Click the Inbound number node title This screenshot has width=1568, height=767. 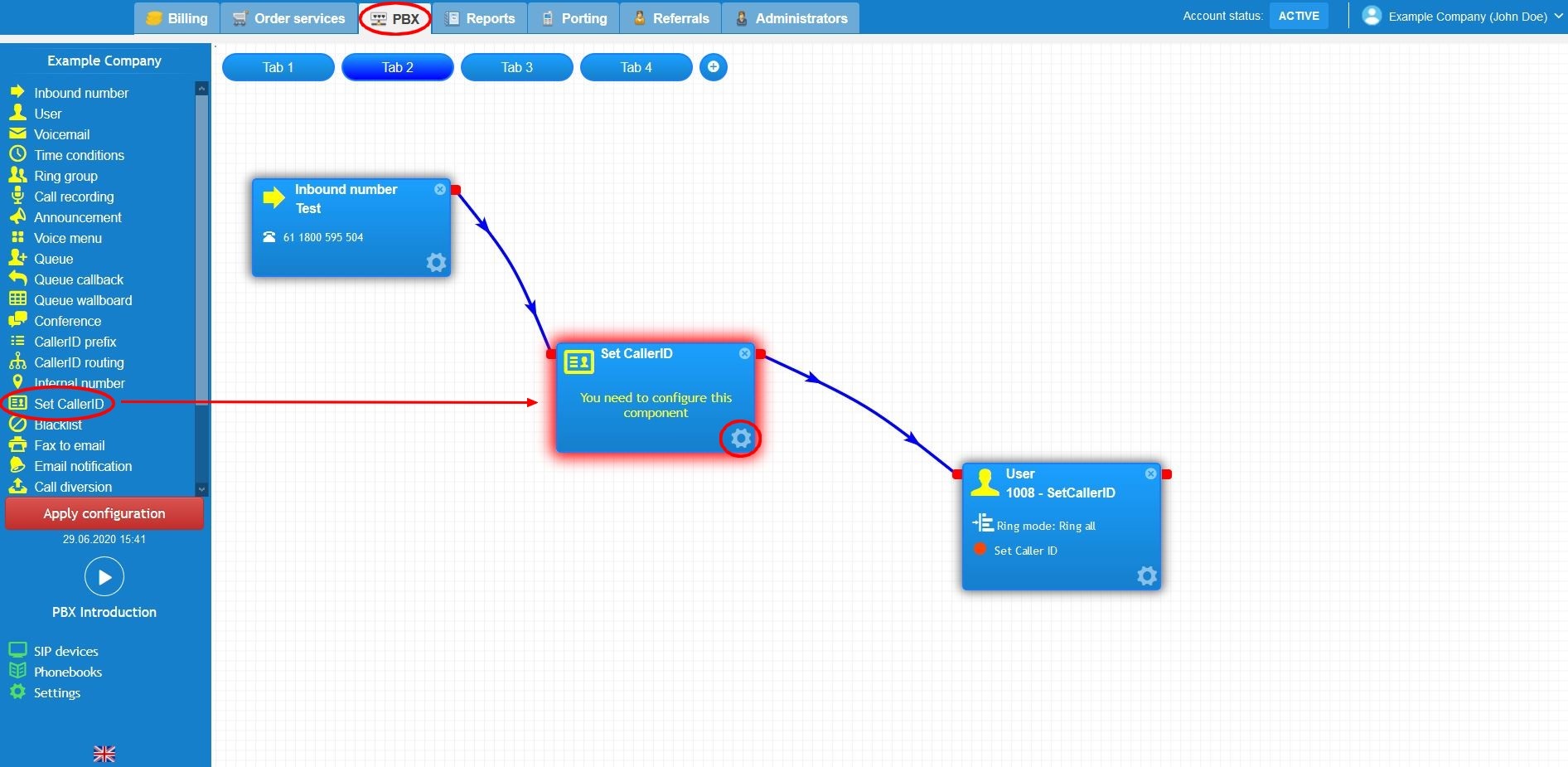click(x=346, y=189)
